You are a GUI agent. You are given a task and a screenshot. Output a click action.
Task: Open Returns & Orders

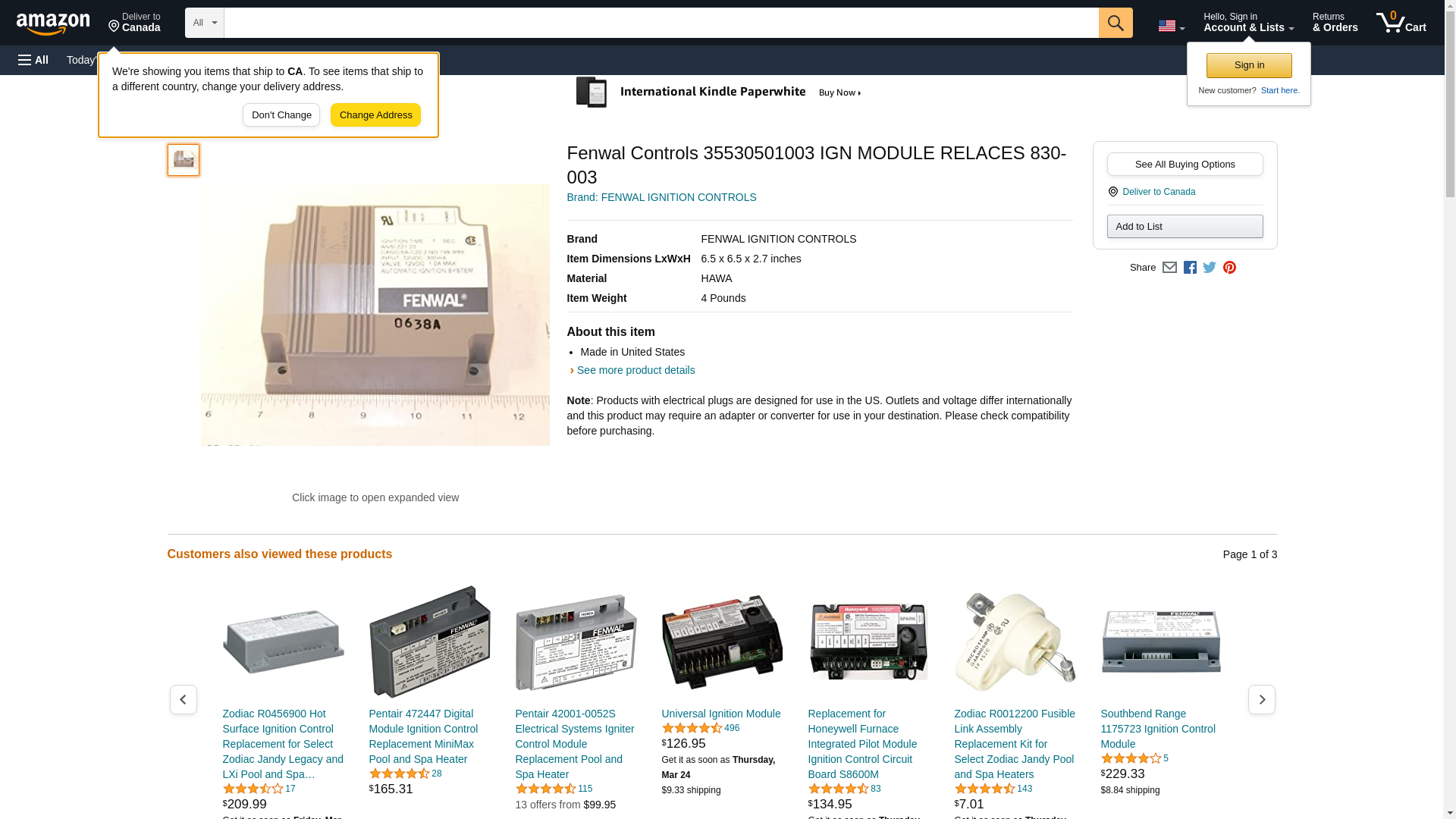(x=1335, y=23)
